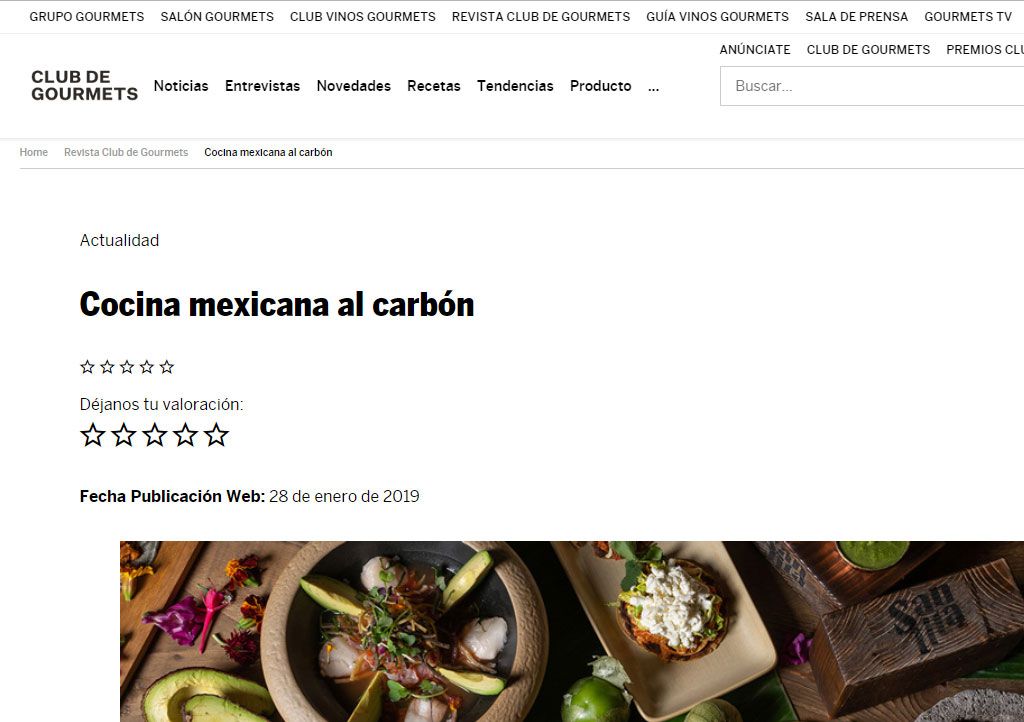Viewport: 1024px width, 722px height.
Task: Click the 'Cocina mexicana al carbón' breadcrumb text
Action: pos(268,152)
